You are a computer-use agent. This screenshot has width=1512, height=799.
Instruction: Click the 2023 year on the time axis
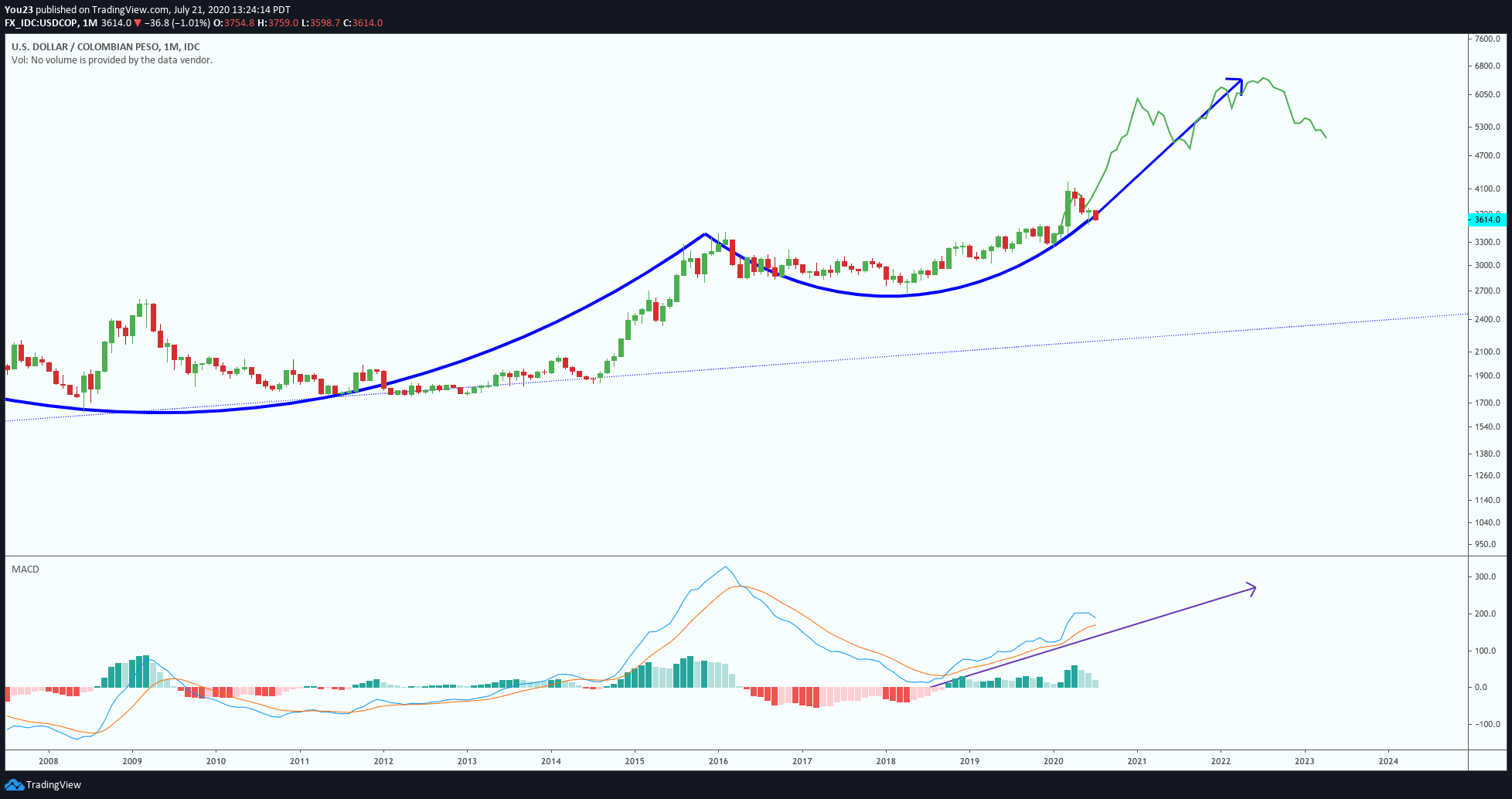click(1305, 761)
